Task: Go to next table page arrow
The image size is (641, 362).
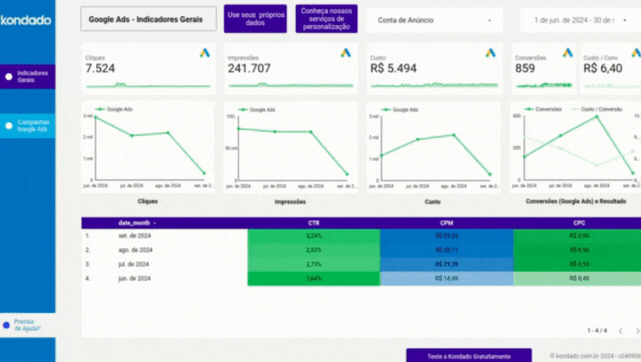Action: click(637, 331)
